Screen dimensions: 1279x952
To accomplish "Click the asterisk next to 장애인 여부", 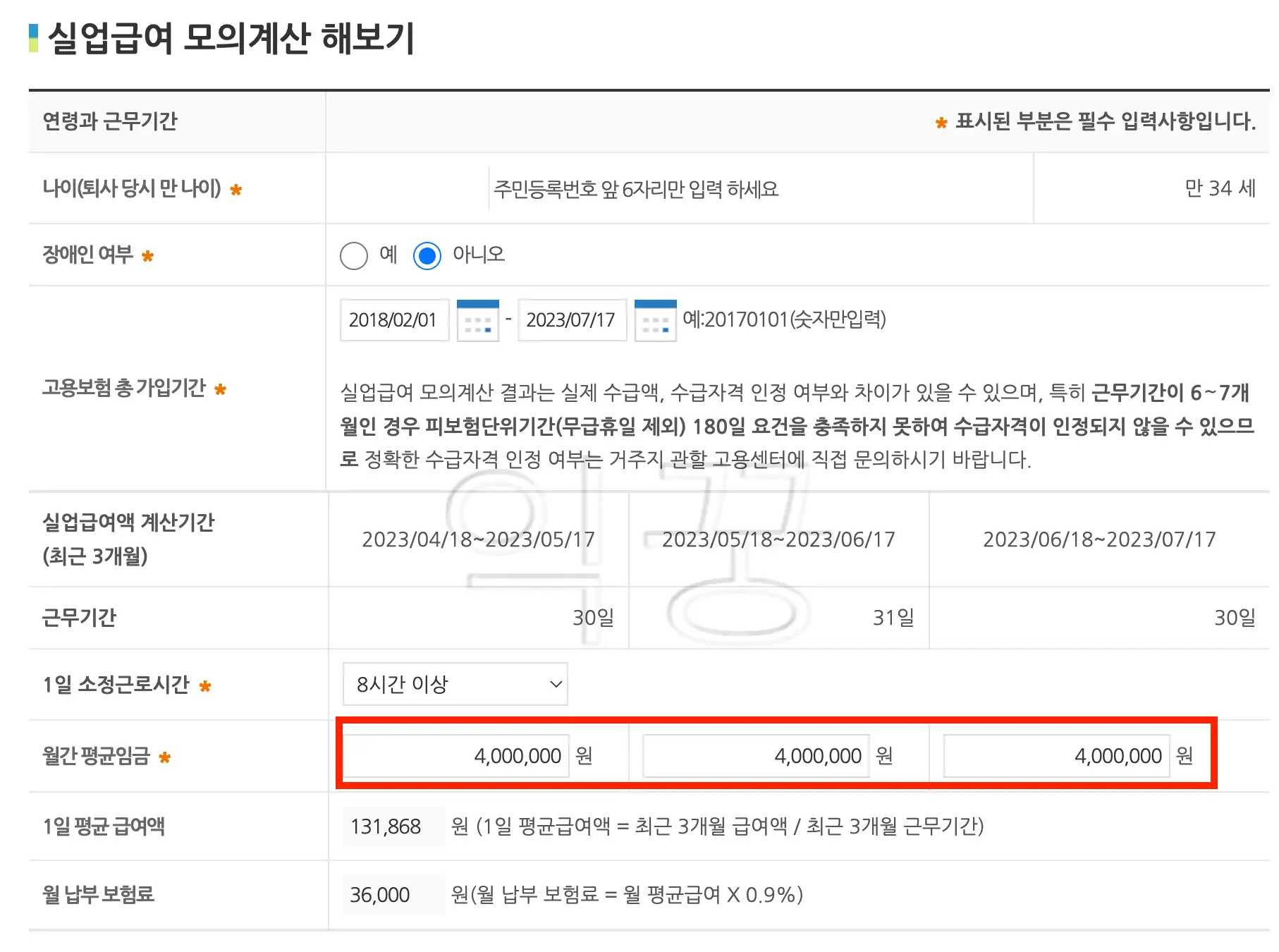I will pyautogui.click(x=147, y=257).
